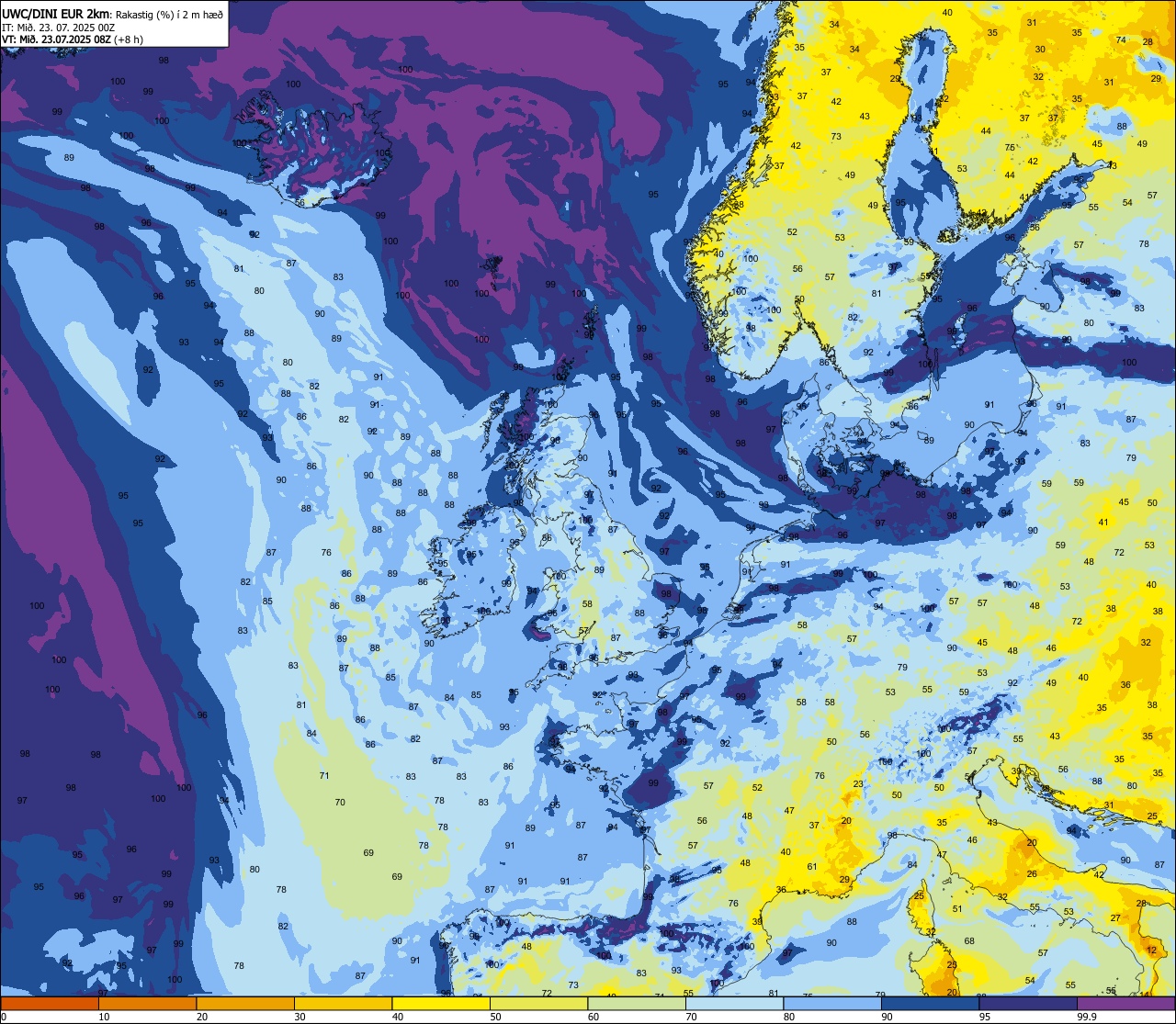Click the legend tick label "60"

pyautogui.click(x=594, y=1017)
